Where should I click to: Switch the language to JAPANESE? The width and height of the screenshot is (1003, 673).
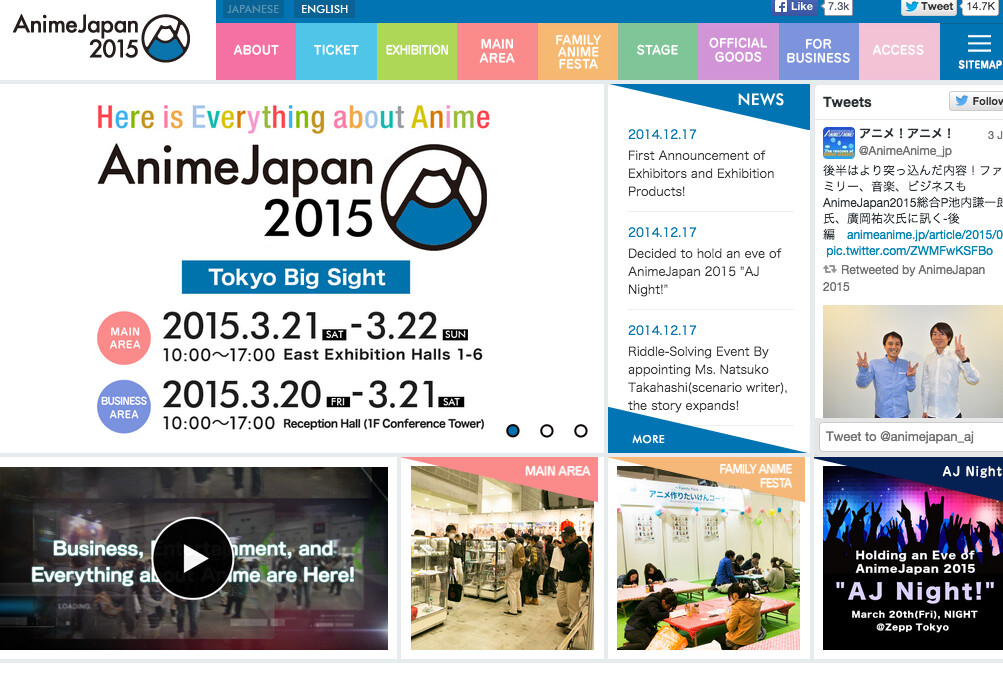[x=252, y=8]
